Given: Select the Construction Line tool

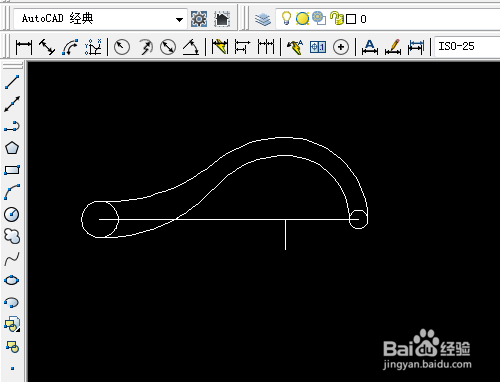Looking at the screenshot, I should pyautogui.click(x=12, y=104).
